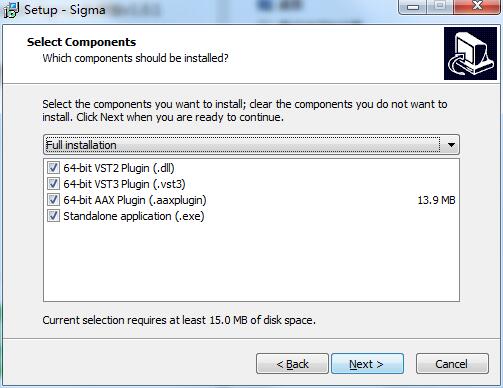The width and height of the screenshot is (503, 388).
Task: Select the 64-bit VST3 Plugin label text
Action: click(x=124, y=184)
